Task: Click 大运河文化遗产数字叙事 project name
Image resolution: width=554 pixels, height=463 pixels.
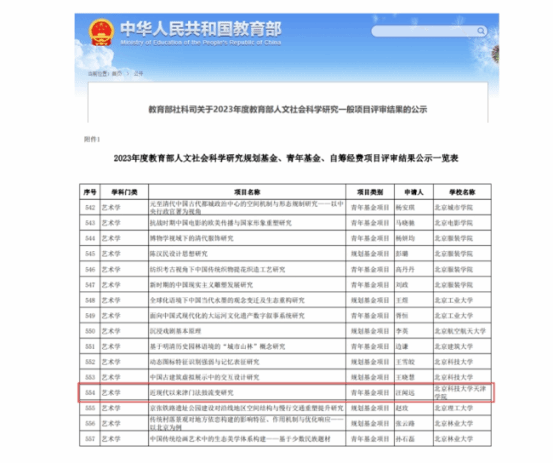Action: tap(227, 316)
